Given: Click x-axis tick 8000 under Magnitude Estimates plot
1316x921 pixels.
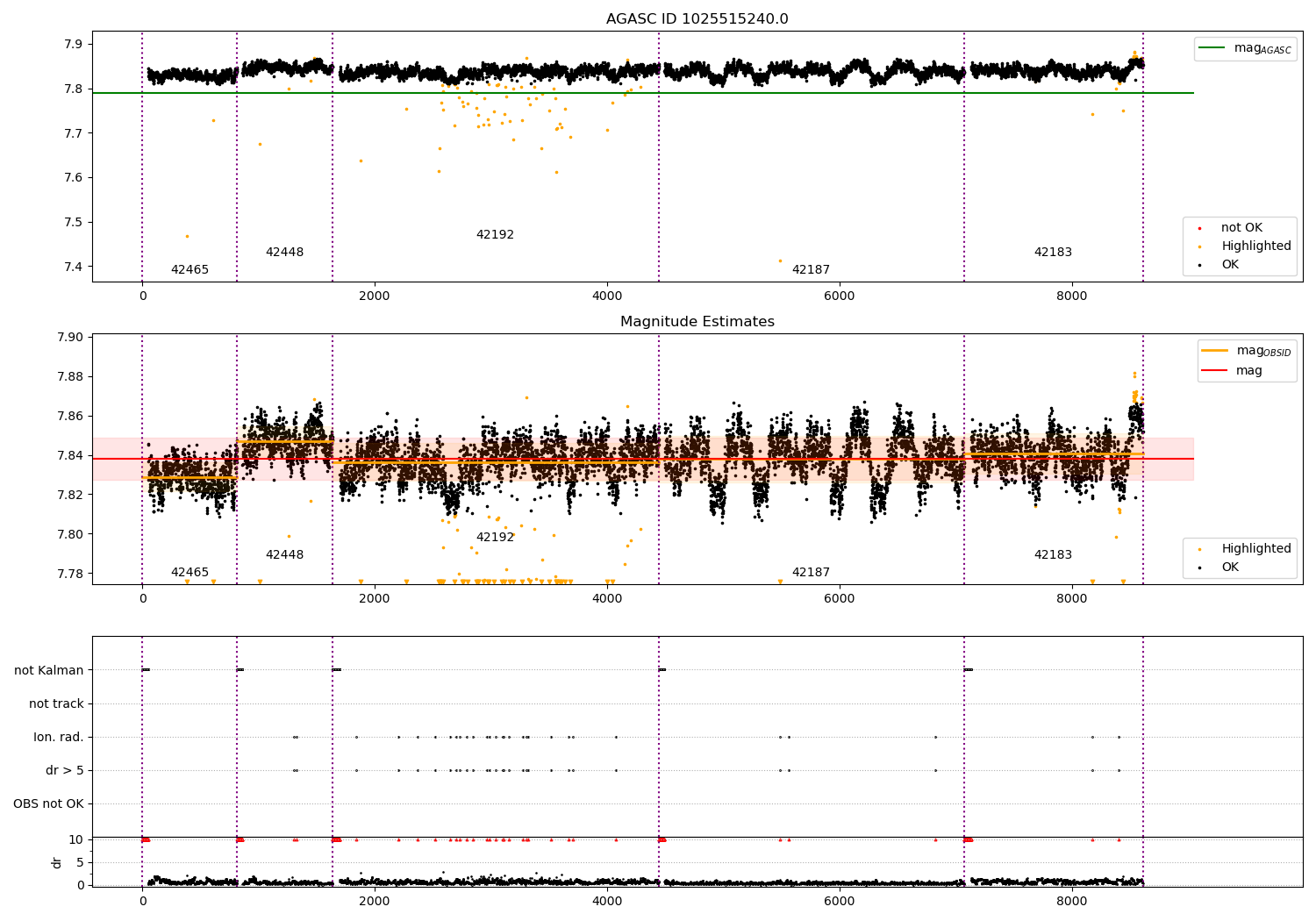Looking at the screenshot, I should pyautogui.click(x=1071, y=599).
